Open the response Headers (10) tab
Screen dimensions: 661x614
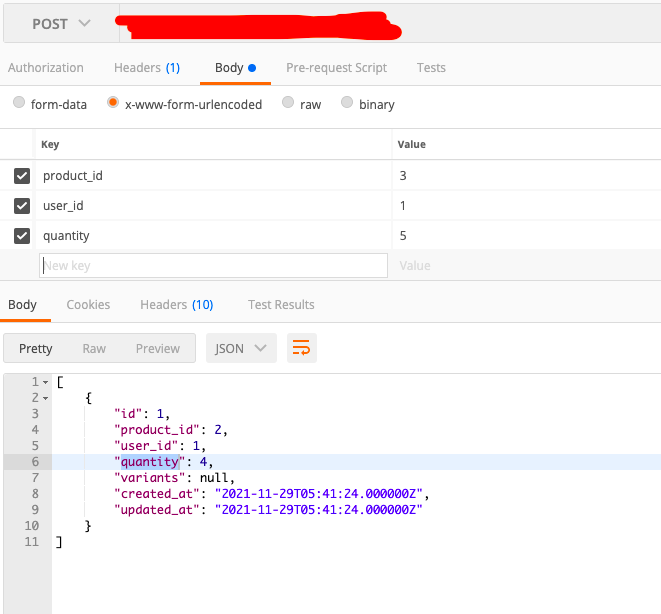click(x=177, y=305)
